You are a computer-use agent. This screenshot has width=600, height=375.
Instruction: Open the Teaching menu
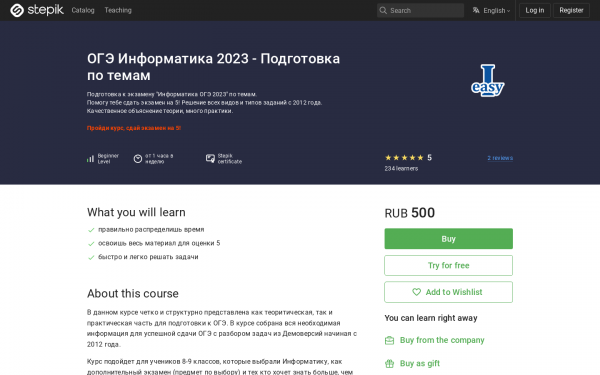coord(118,10)
